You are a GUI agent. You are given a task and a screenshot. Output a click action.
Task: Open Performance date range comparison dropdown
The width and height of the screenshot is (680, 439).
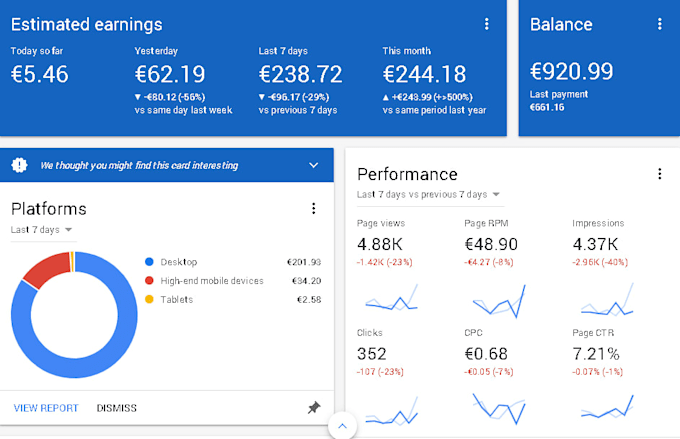(x=429, y=194)
